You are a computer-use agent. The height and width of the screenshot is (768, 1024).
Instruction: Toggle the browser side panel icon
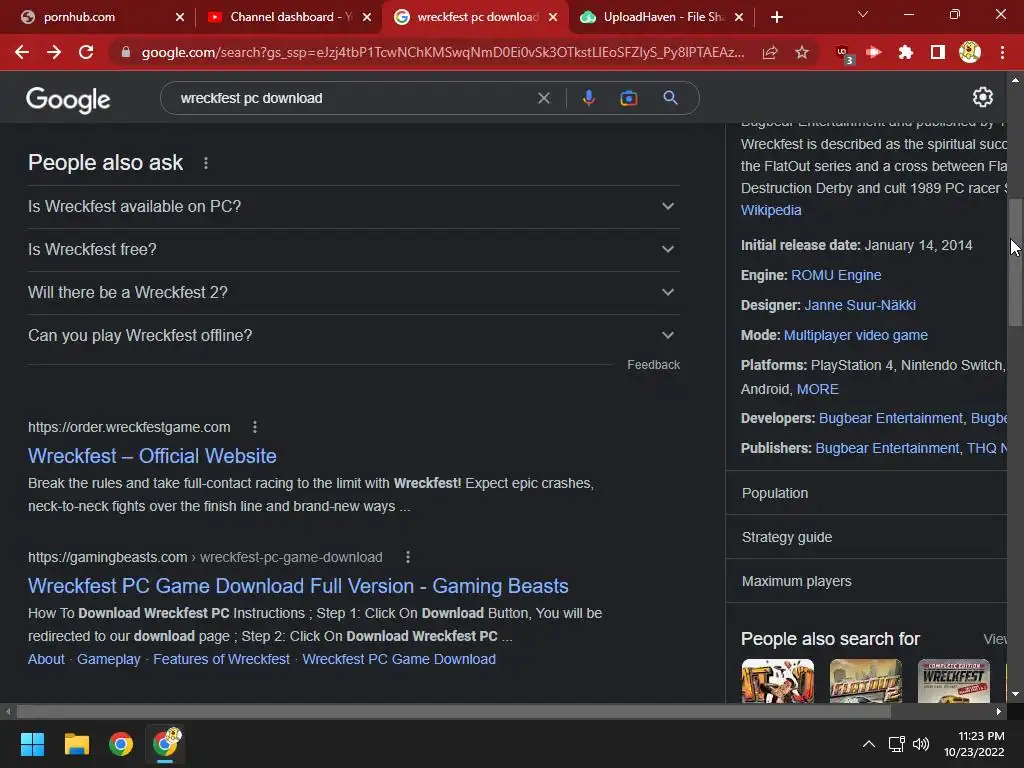tap(938, 52)
